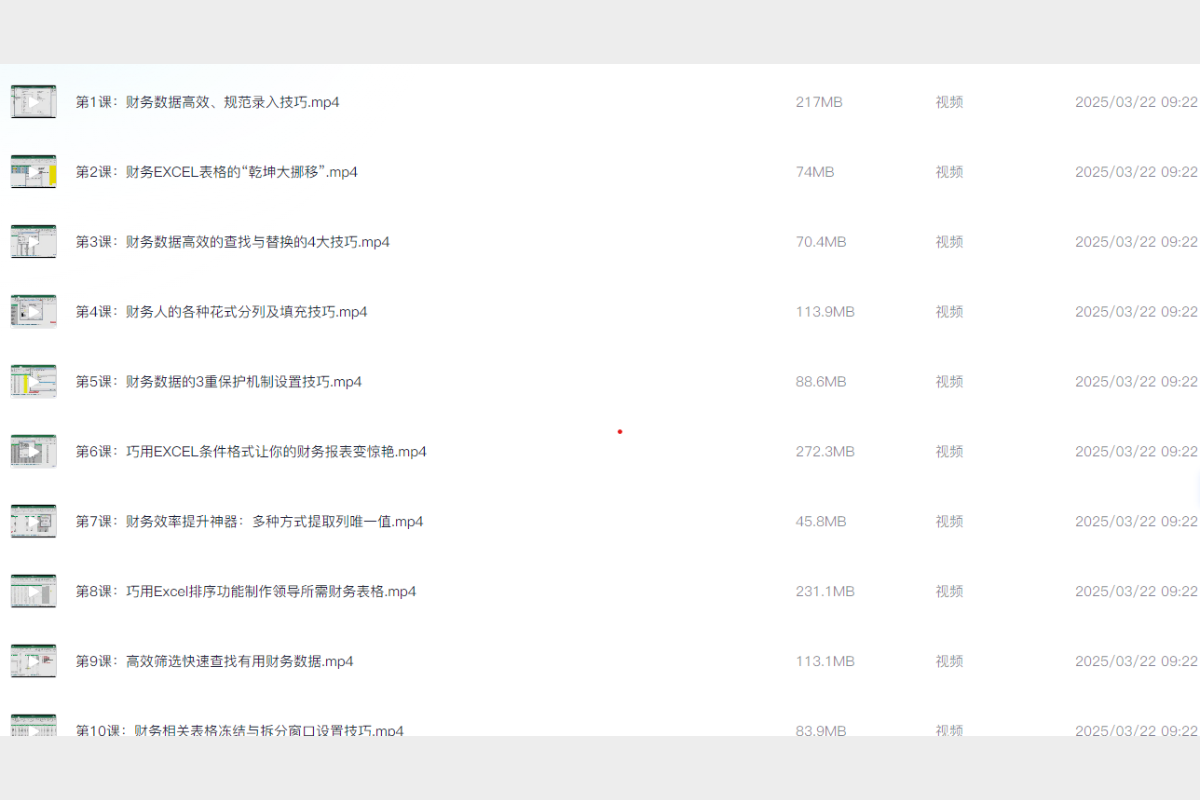Image resolution: width=1200 pixels, height=800 pixels.
Task: Click 视频 type label in 第1课 row
Action: (x=949, y=102)
